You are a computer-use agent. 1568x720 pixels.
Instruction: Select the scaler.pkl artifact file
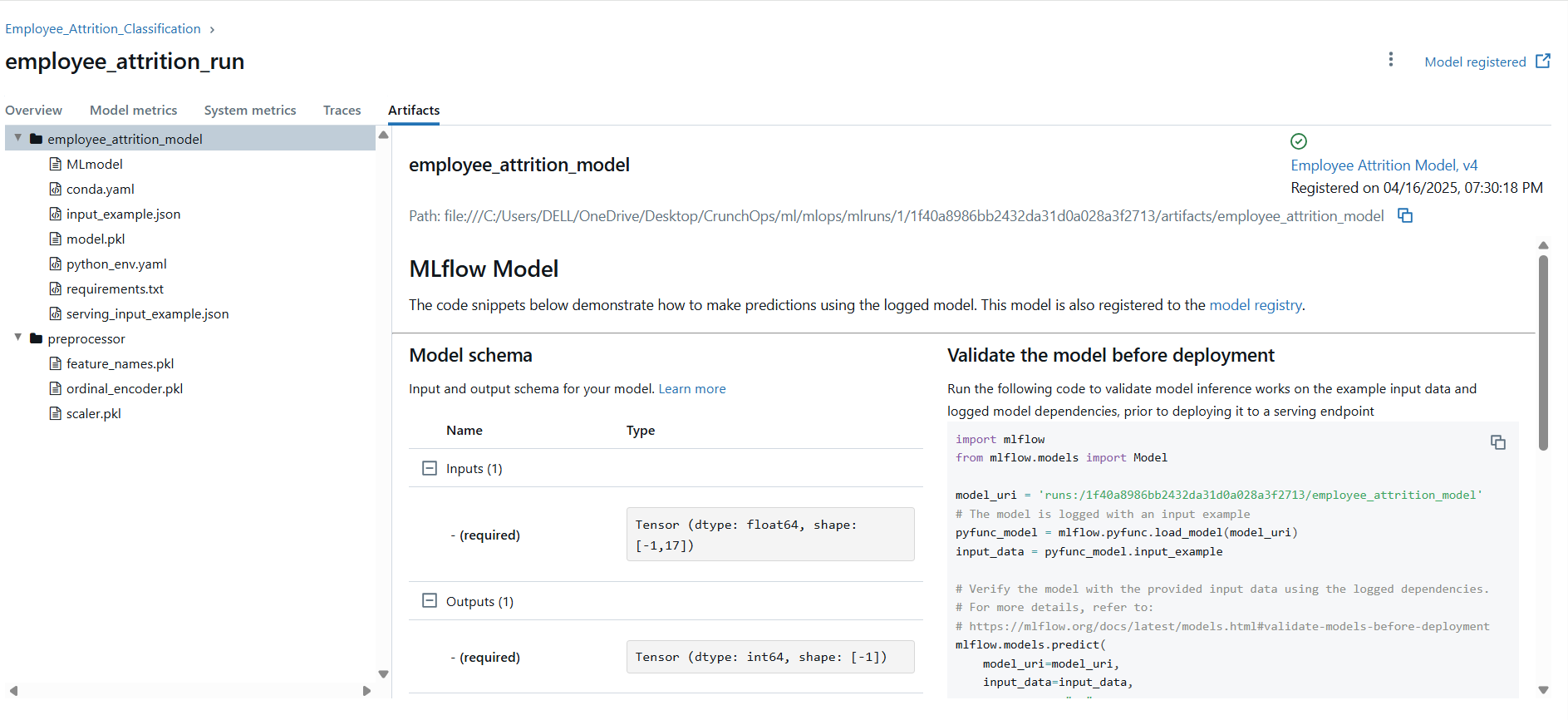93,413
